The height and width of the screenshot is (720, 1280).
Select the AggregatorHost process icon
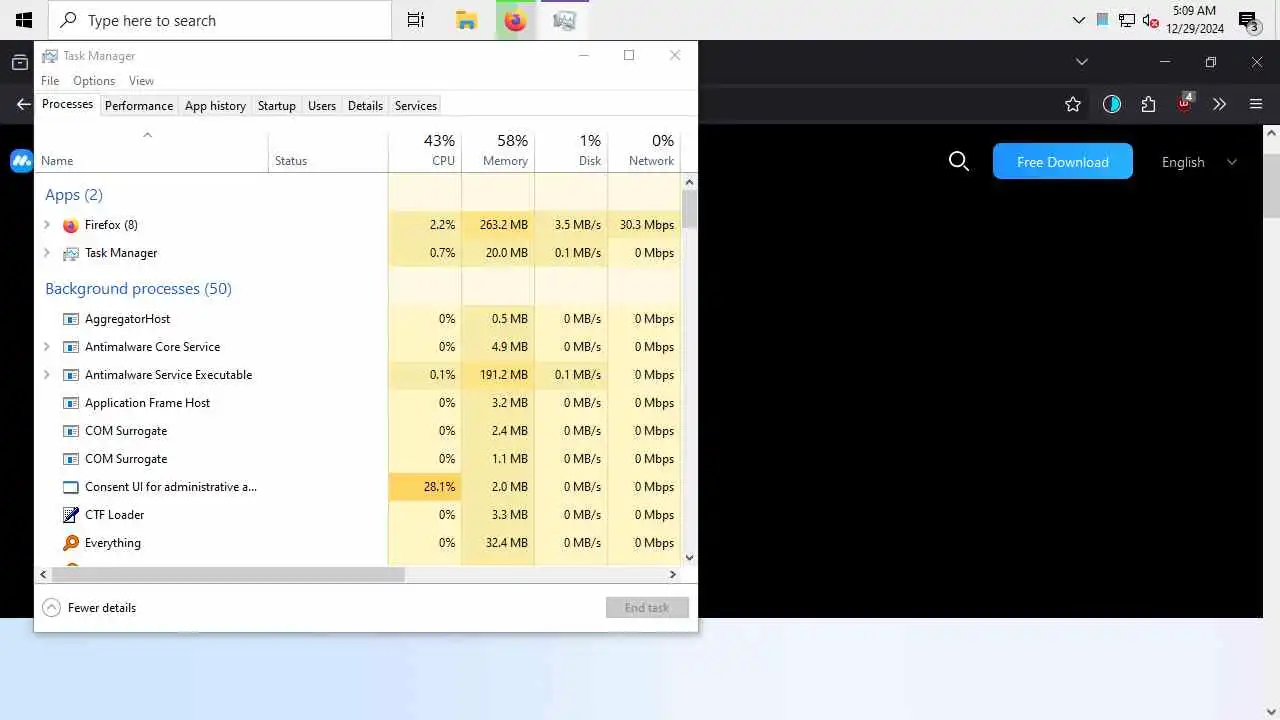pos(70,319)
